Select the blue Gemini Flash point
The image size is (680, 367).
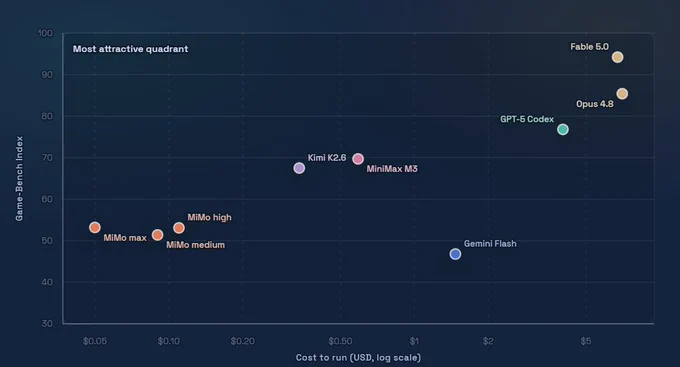(x=455, y=254)
